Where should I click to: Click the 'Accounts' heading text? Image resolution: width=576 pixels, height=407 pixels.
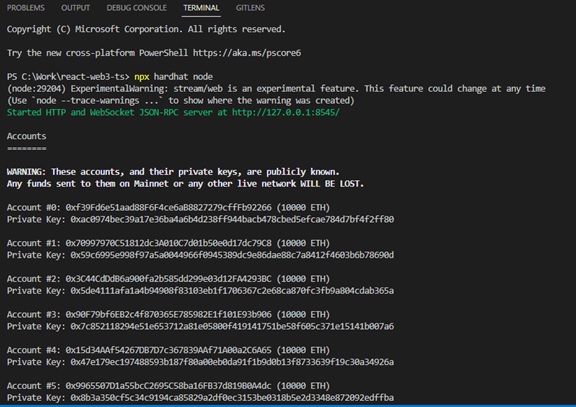[26, 136]
